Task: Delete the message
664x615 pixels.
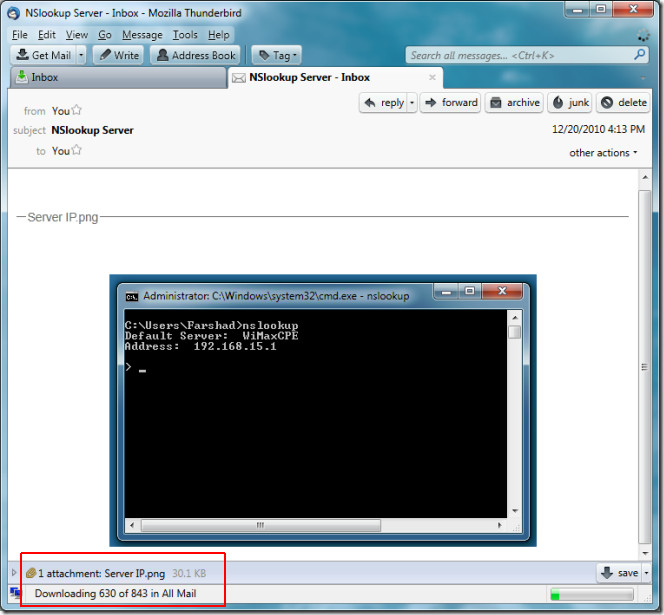Action: 623,102
